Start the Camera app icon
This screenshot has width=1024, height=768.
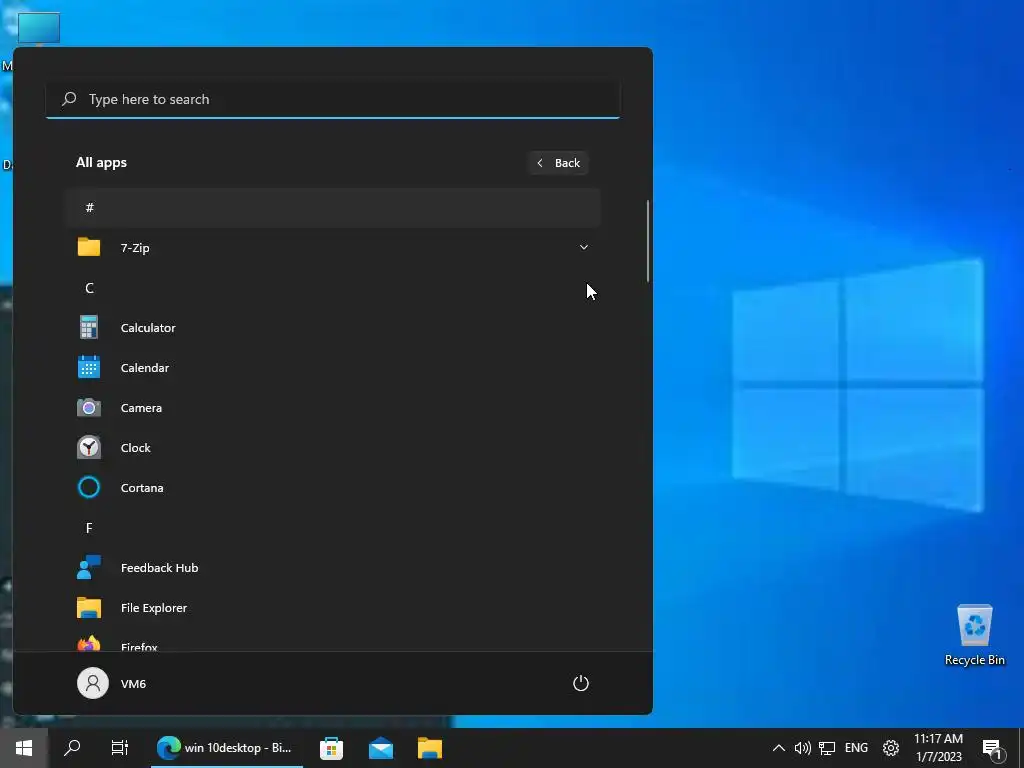tap(89, 408)
